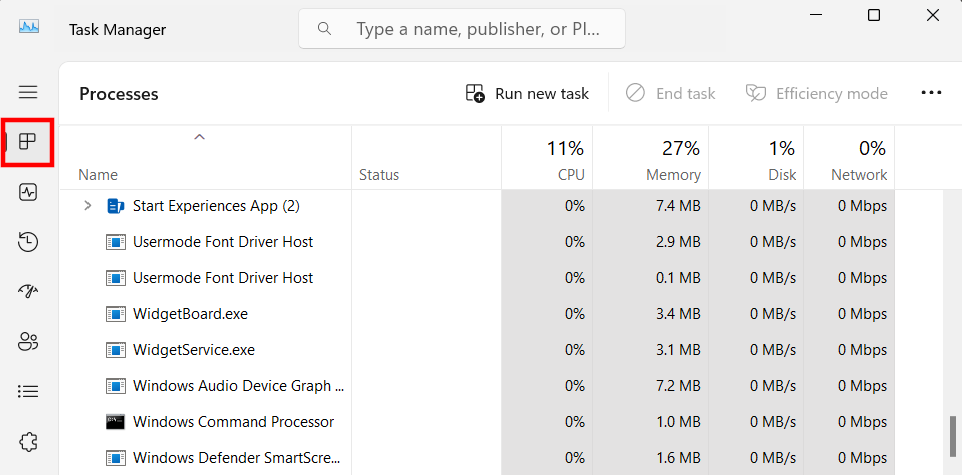Open App history from sidebar
The height and width of the screenshot is (475, 962).
click(x=28, y=242)
